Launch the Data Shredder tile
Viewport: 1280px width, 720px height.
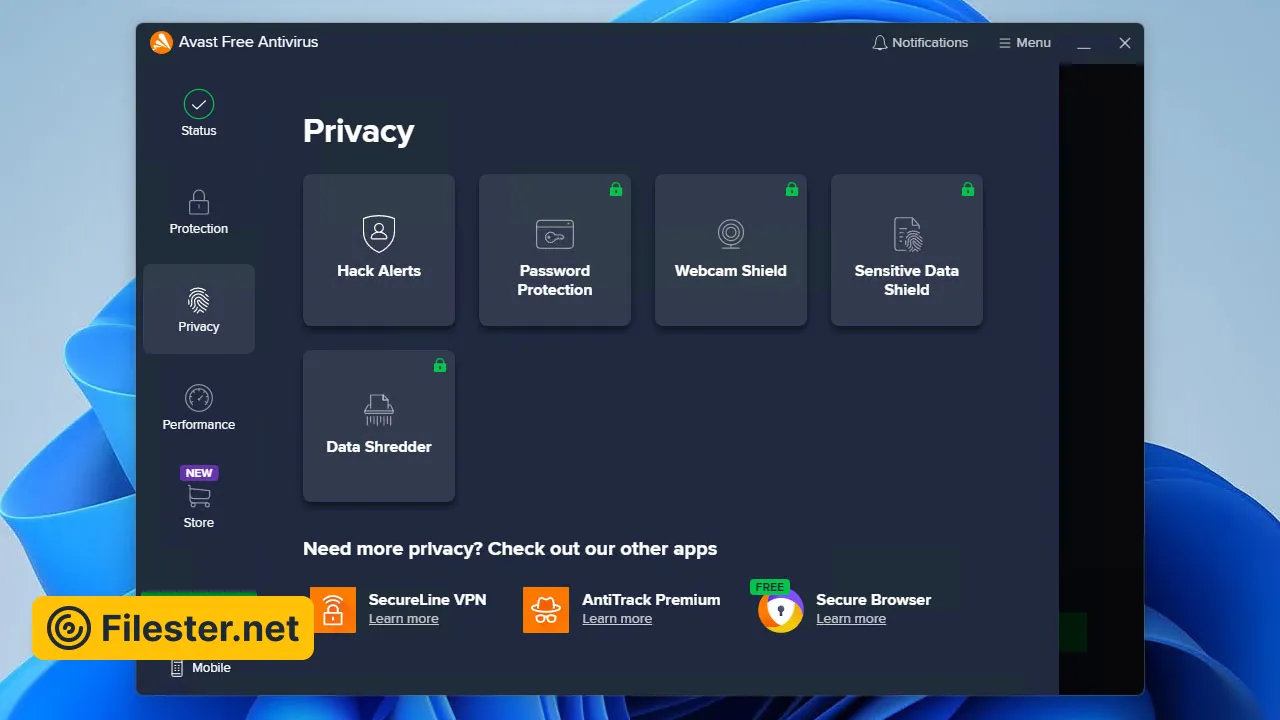[x=379, y=426]
